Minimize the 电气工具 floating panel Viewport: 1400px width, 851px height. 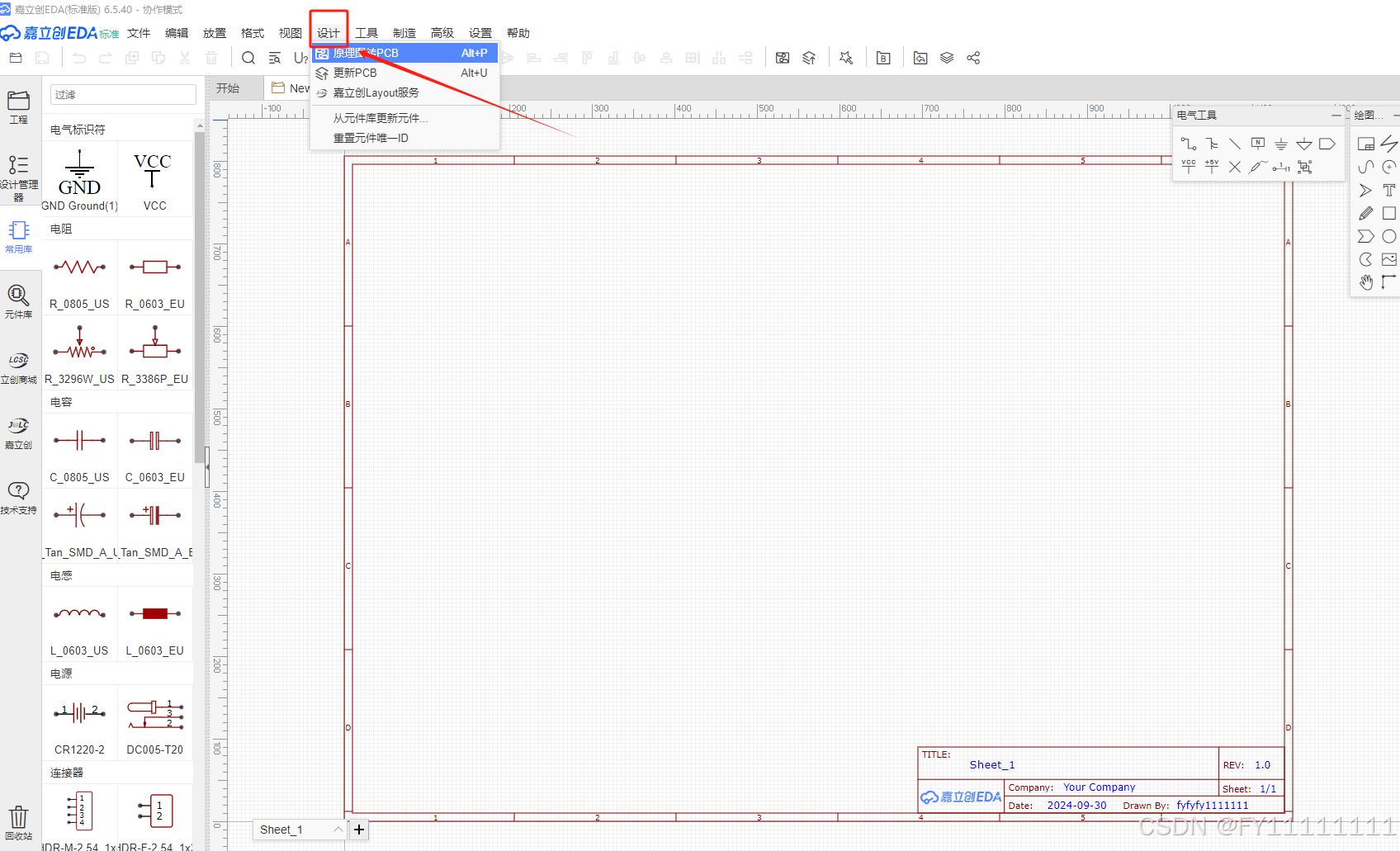tap(1336, 116)
